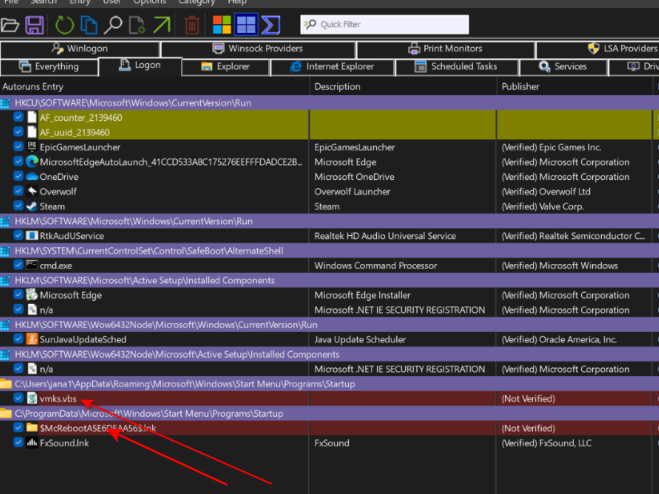This screenshot has height=494, width=659.
Task: Select the jana1 AppData Startup folder row
Action: click(x=330, y=384)
